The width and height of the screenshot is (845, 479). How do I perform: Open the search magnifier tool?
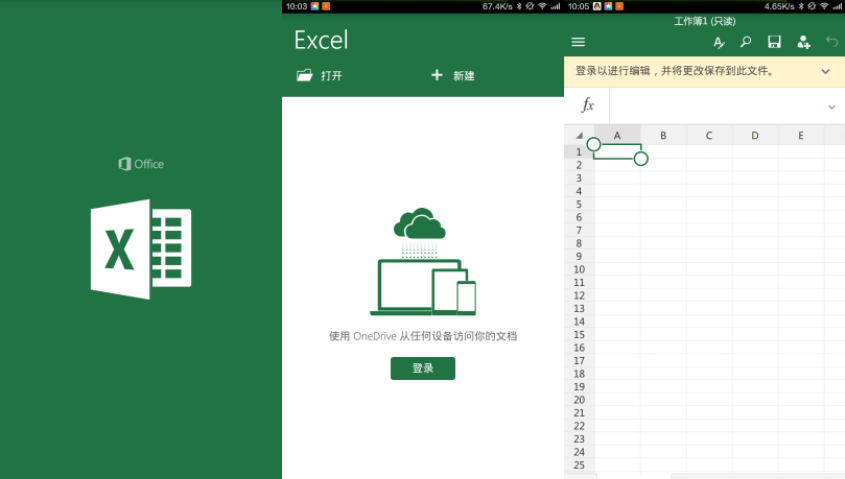tap(746, 41)
